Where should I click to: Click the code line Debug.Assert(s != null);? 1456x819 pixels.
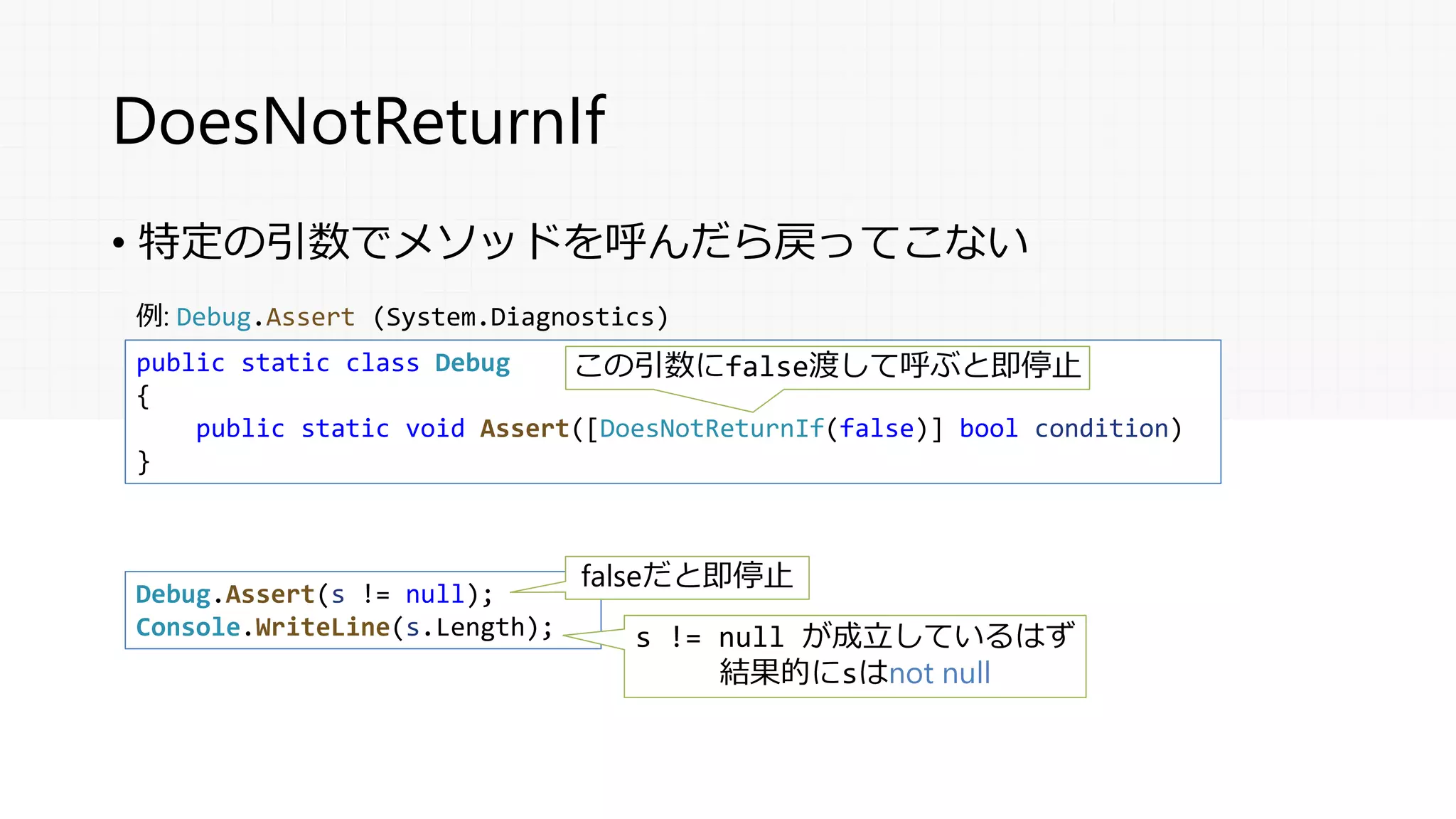click(x=314, y=594)
